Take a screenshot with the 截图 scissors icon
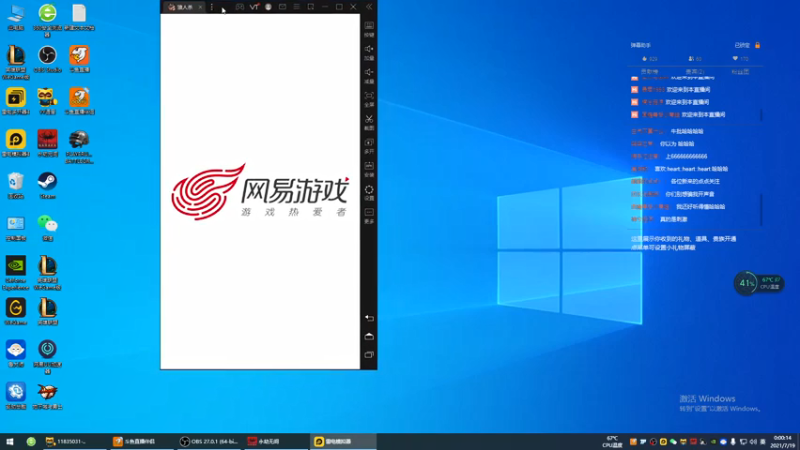800x450 pixels. [x=369, y=122]
